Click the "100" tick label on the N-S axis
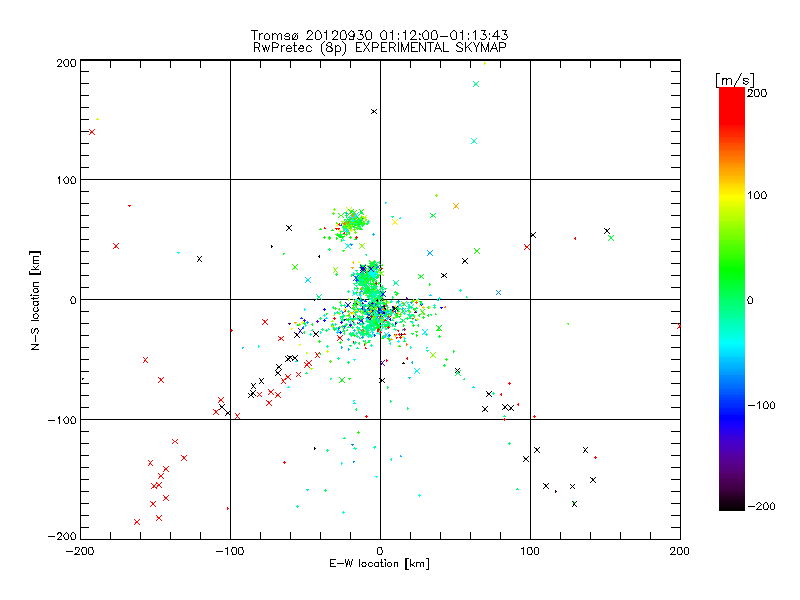 [66, 180]
